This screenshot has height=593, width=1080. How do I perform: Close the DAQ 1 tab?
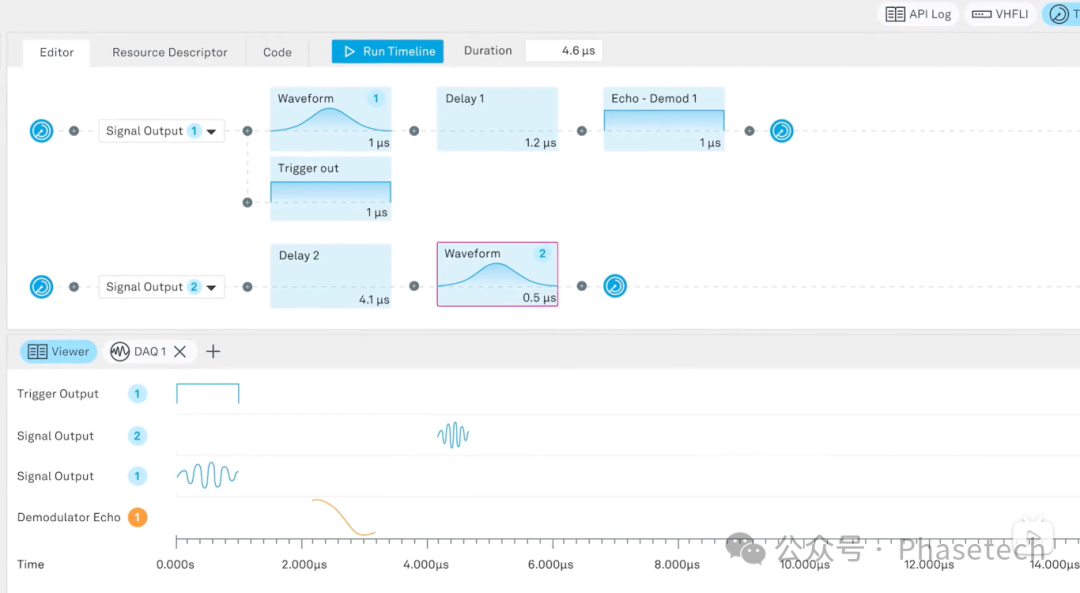click(x=180, y=352)
